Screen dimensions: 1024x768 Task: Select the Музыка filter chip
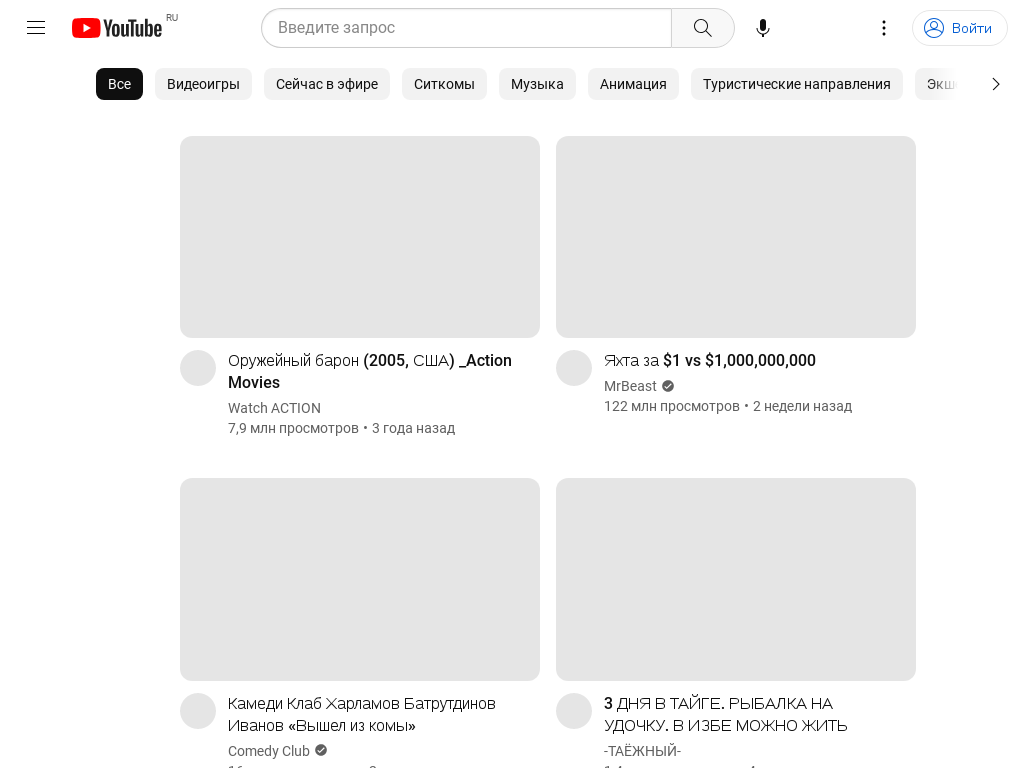tap(537, 84)
